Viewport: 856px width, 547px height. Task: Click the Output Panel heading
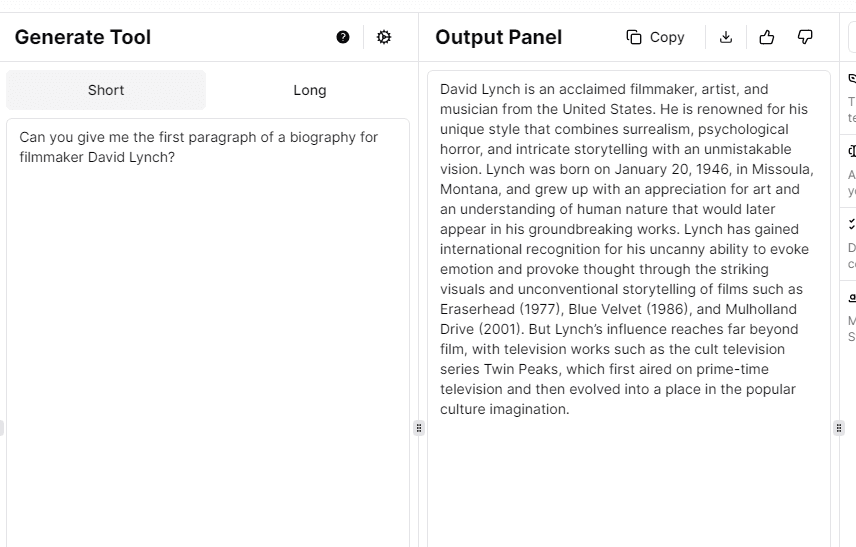[x=498, y=37]
